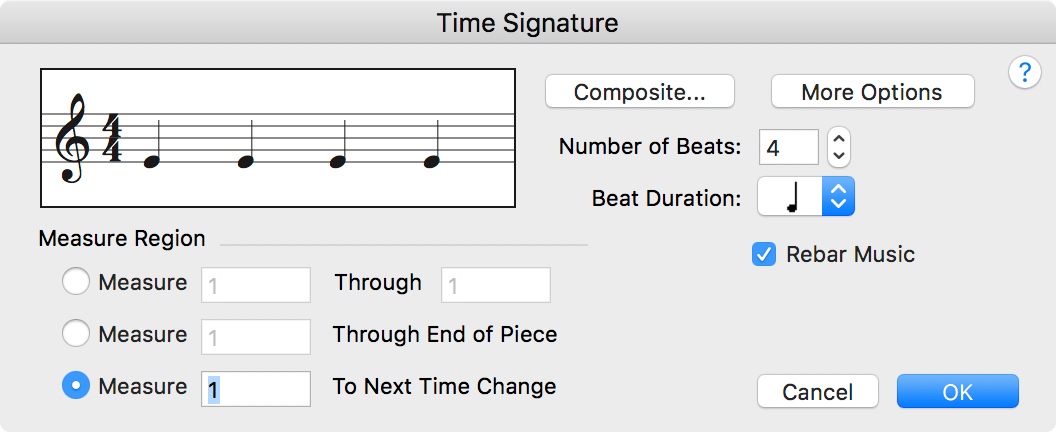Screen dimensions: 1056x432
Task: Decrease Number of Beats with the down stepper
Action: point(840,156)
